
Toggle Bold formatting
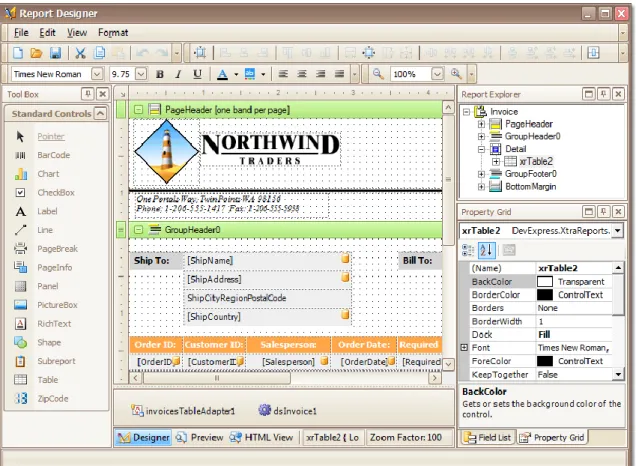click(x=160, y=74)
